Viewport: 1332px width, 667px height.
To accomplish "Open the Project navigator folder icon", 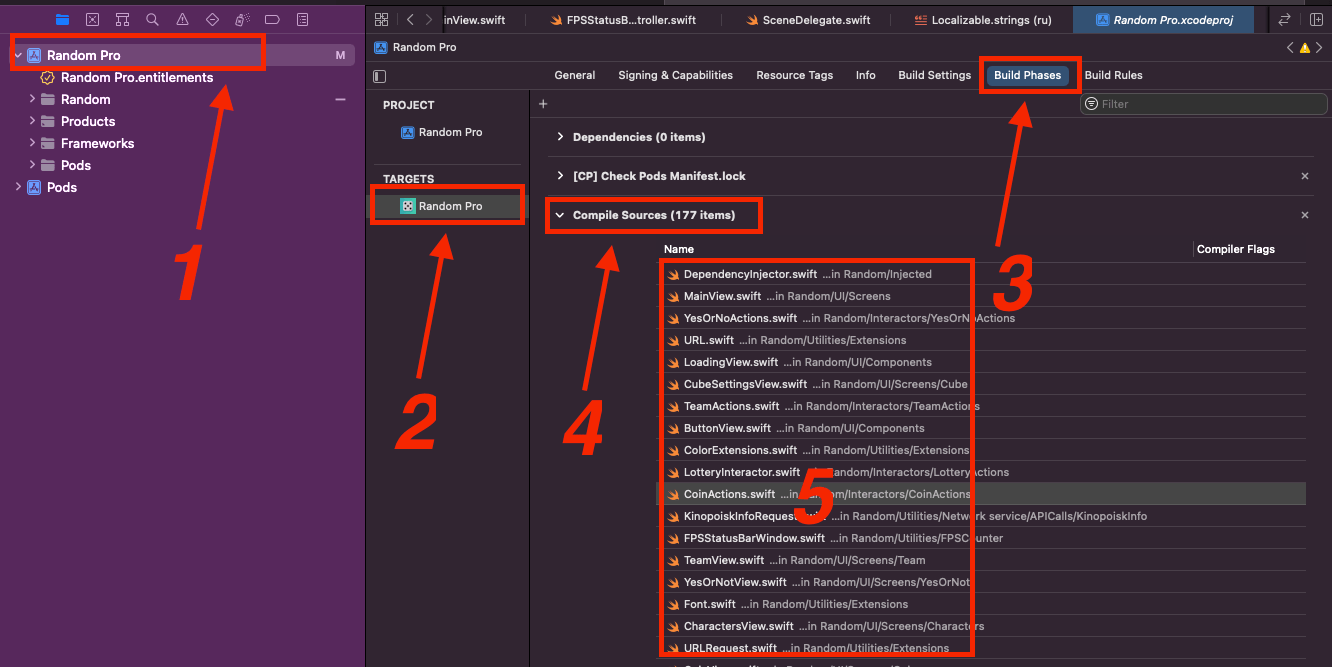I will tap(62, 19).
